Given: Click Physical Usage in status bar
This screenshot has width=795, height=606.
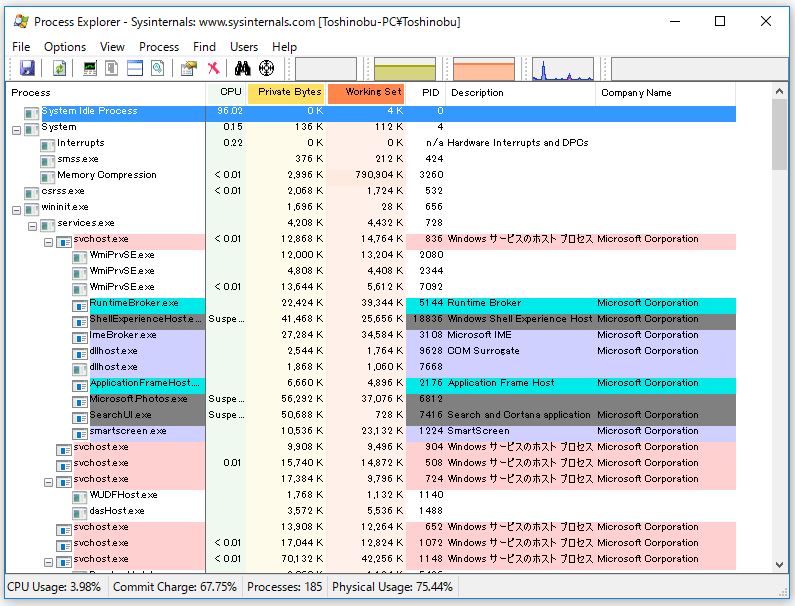Looking at the screenshot, I should point(392,587).
